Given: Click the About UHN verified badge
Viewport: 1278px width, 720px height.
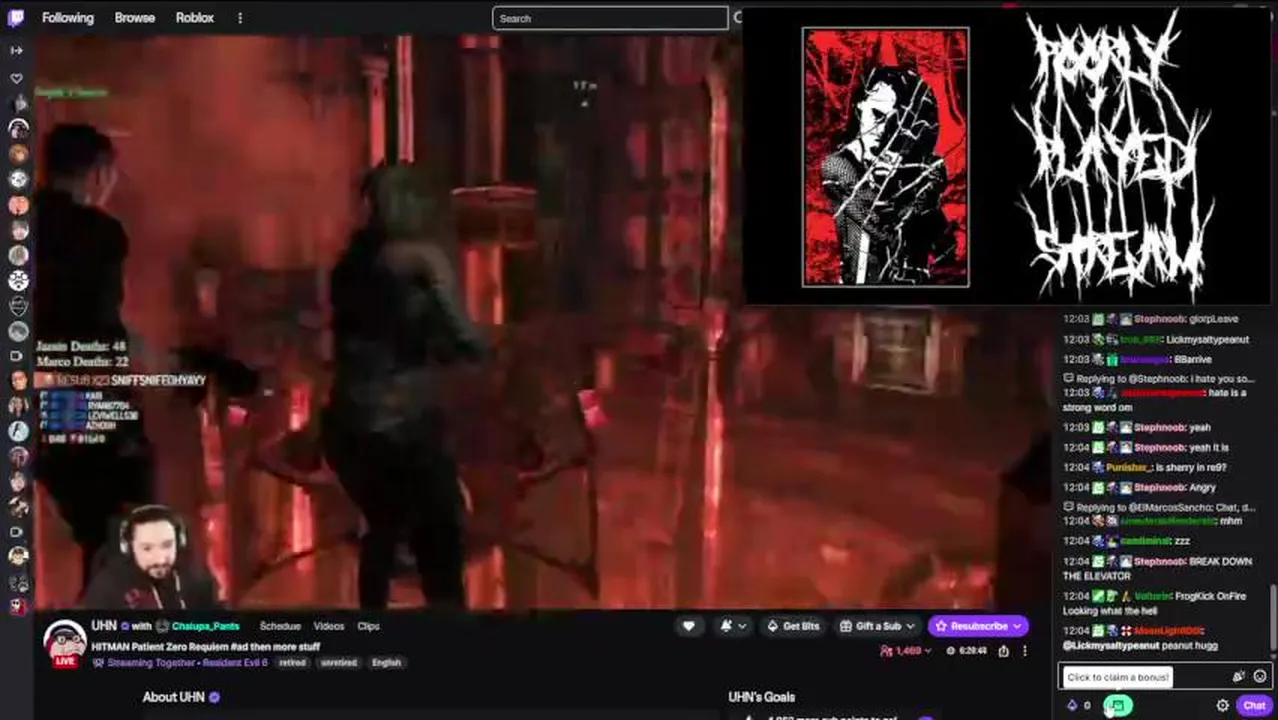Looking at the screenshot, I should tap(214, 697).
